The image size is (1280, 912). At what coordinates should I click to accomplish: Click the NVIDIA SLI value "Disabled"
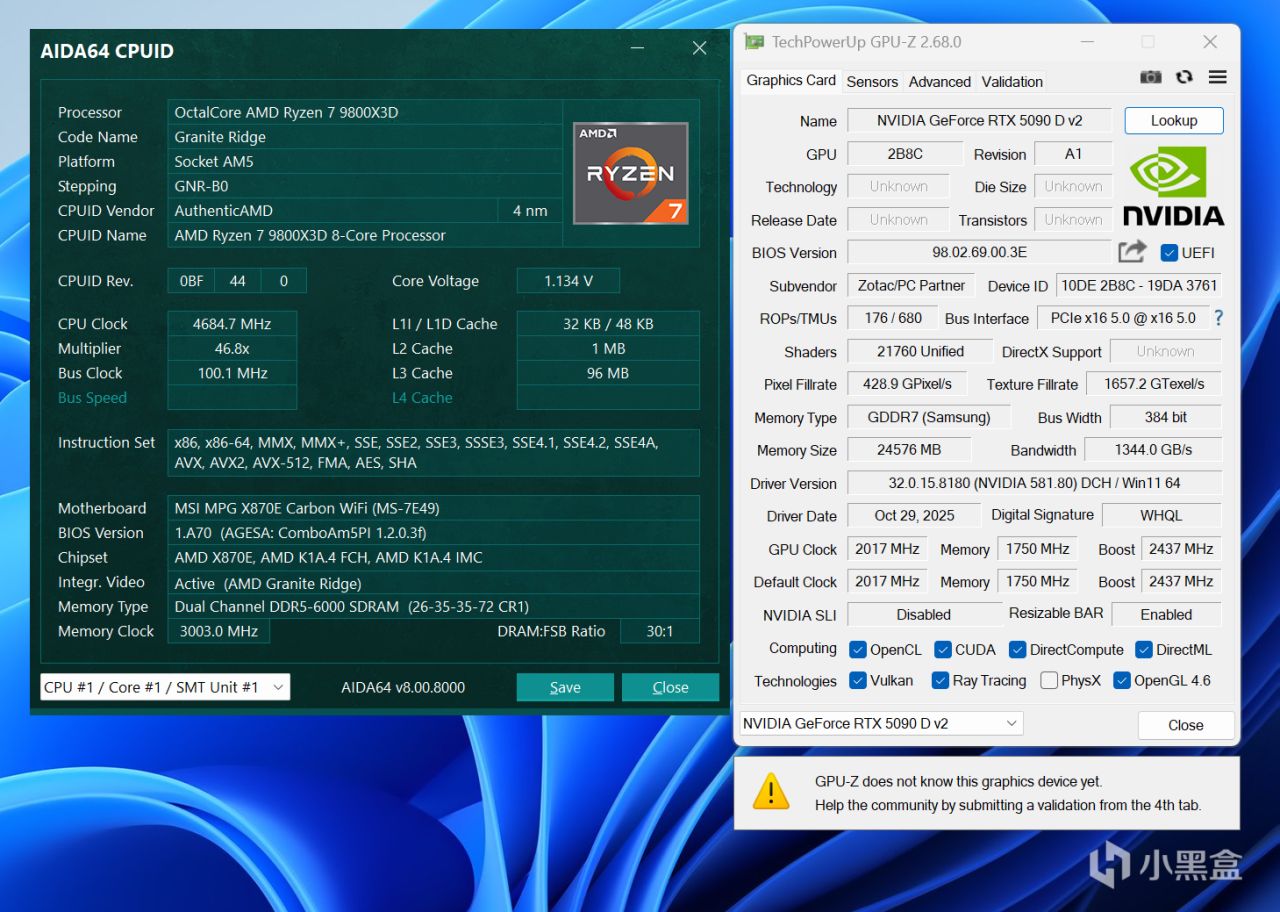coord(924,615)
